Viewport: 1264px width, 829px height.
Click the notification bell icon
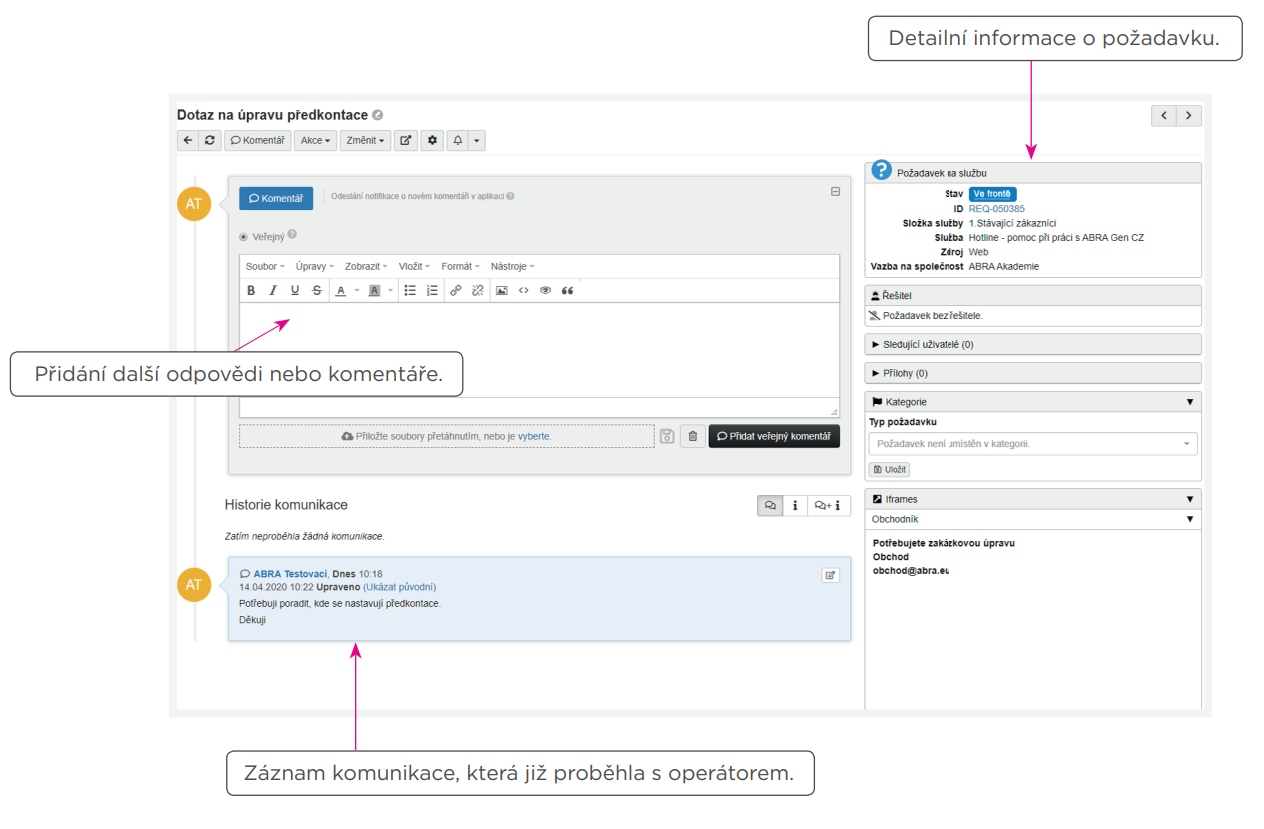458,141
